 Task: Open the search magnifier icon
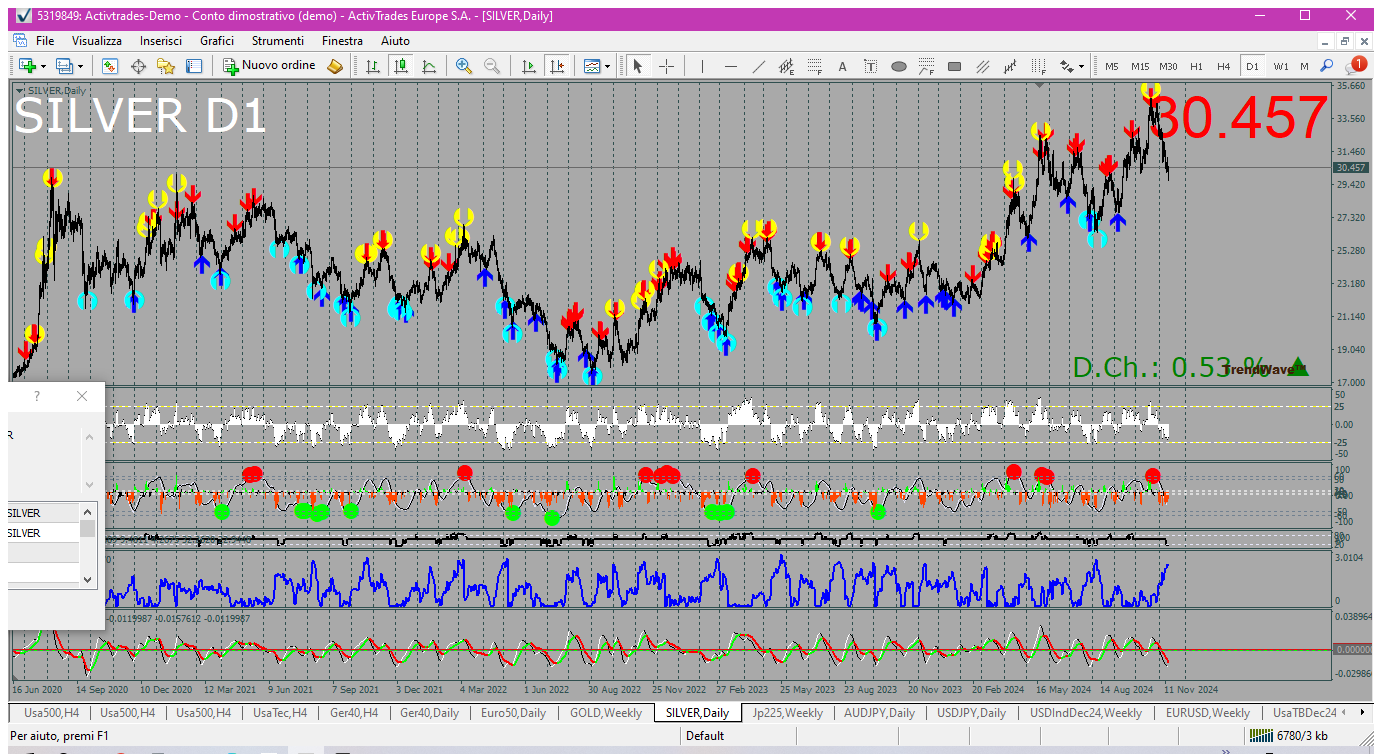(1327, 66)
